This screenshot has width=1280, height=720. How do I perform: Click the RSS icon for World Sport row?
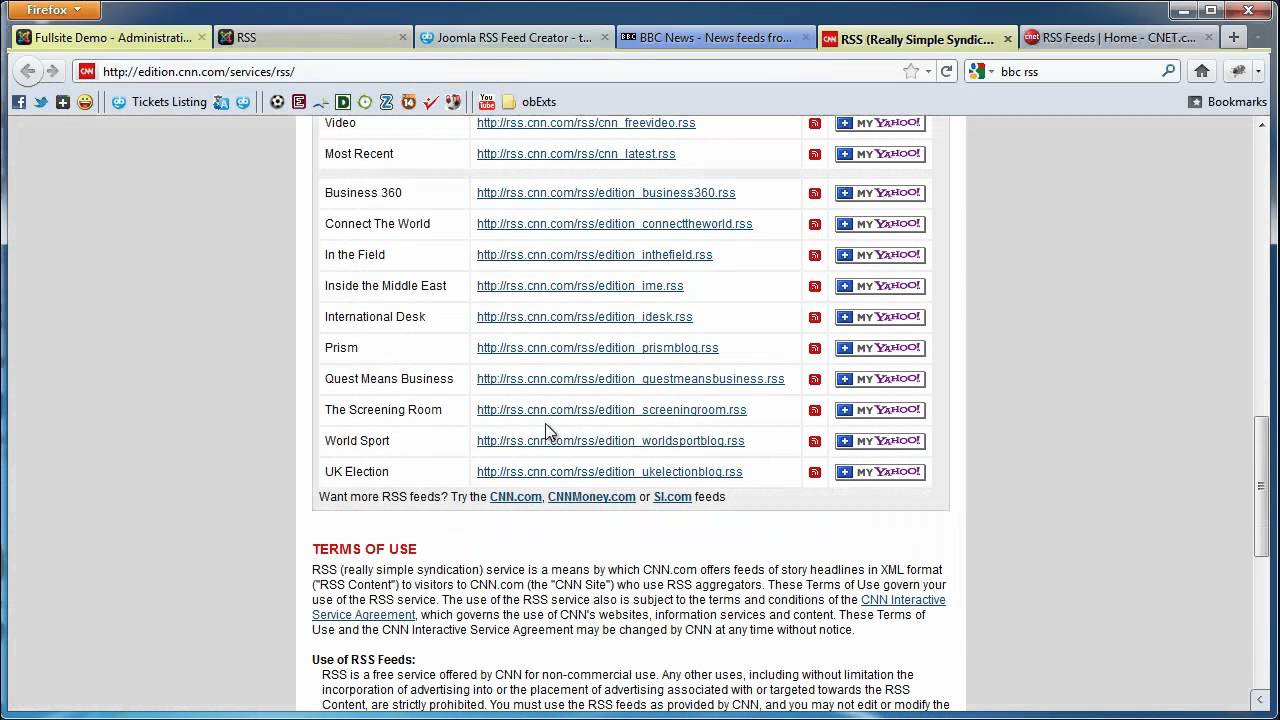(815, 442)
